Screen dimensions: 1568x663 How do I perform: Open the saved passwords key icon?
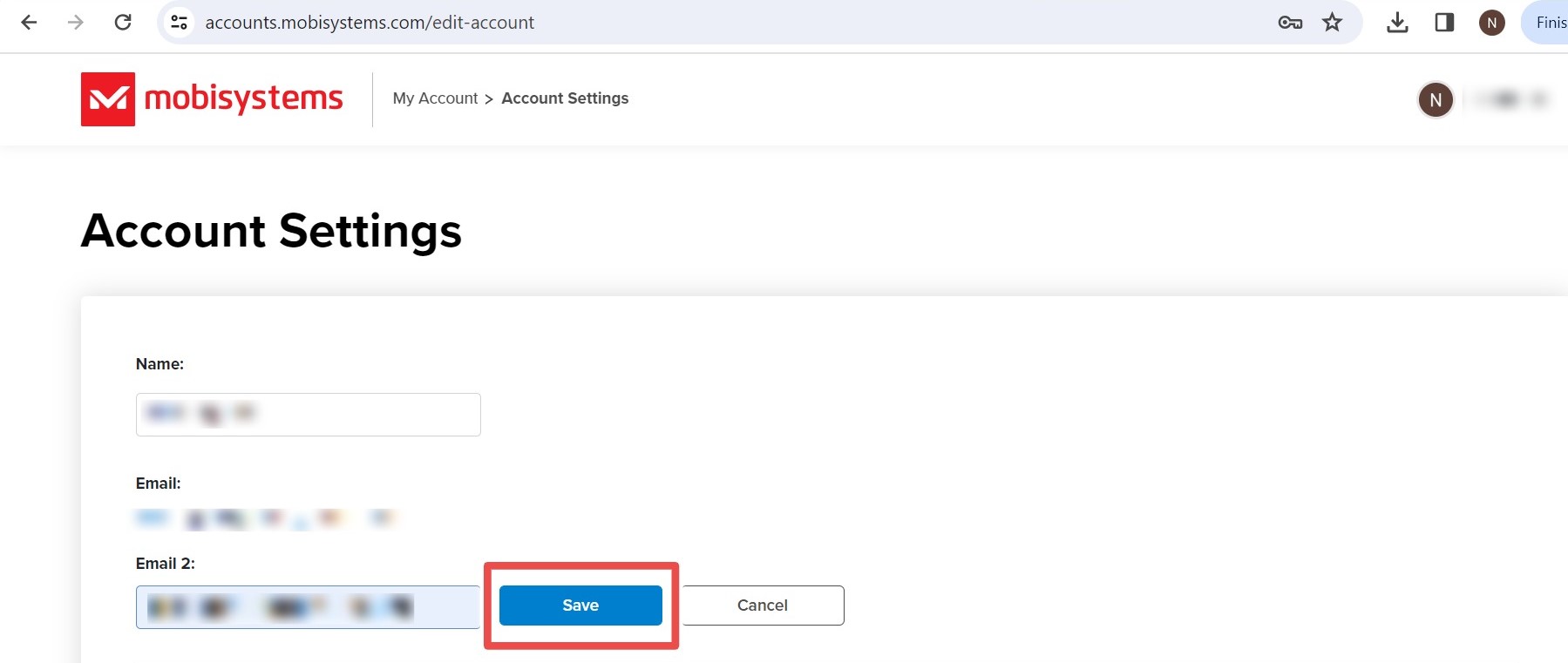tap(1290, 23)
